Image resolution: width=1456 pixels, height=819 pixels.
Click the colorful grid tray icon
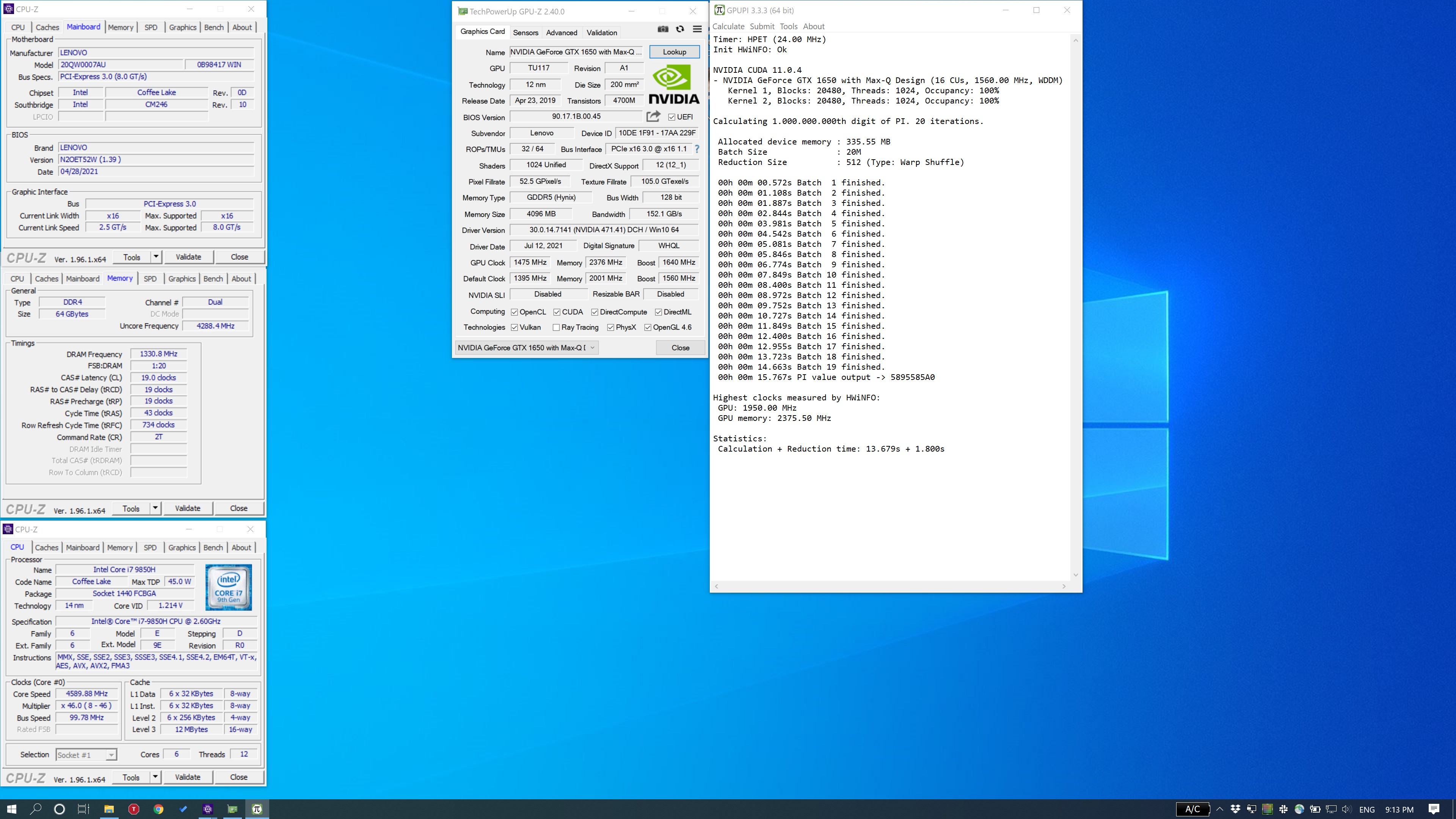click(1267, 809)
